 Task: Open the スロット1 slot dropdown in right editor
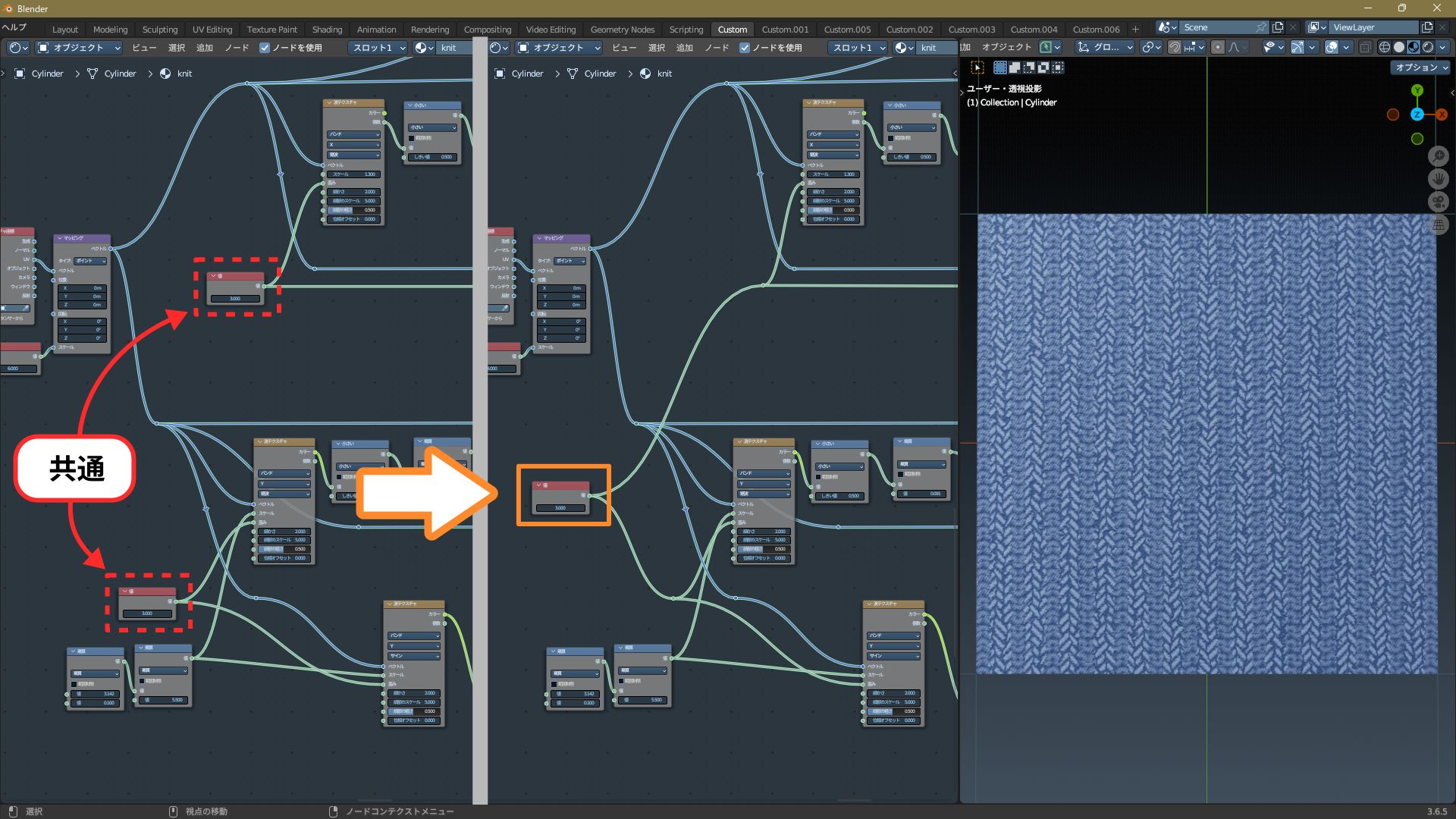(858, 48)
